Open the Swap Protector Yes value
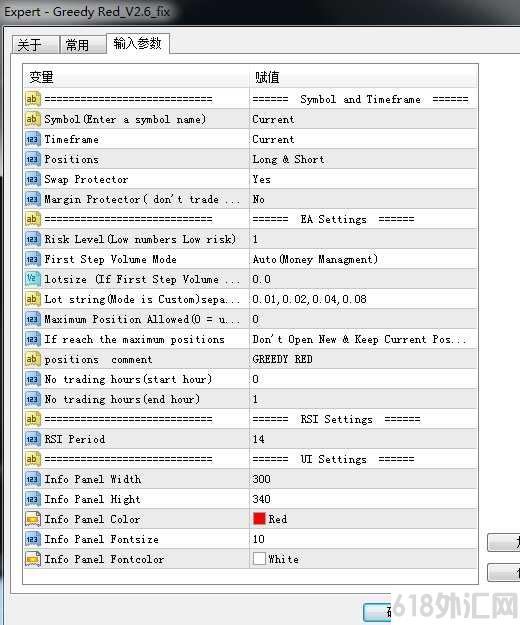520x625 pixels. click(363, 179)
